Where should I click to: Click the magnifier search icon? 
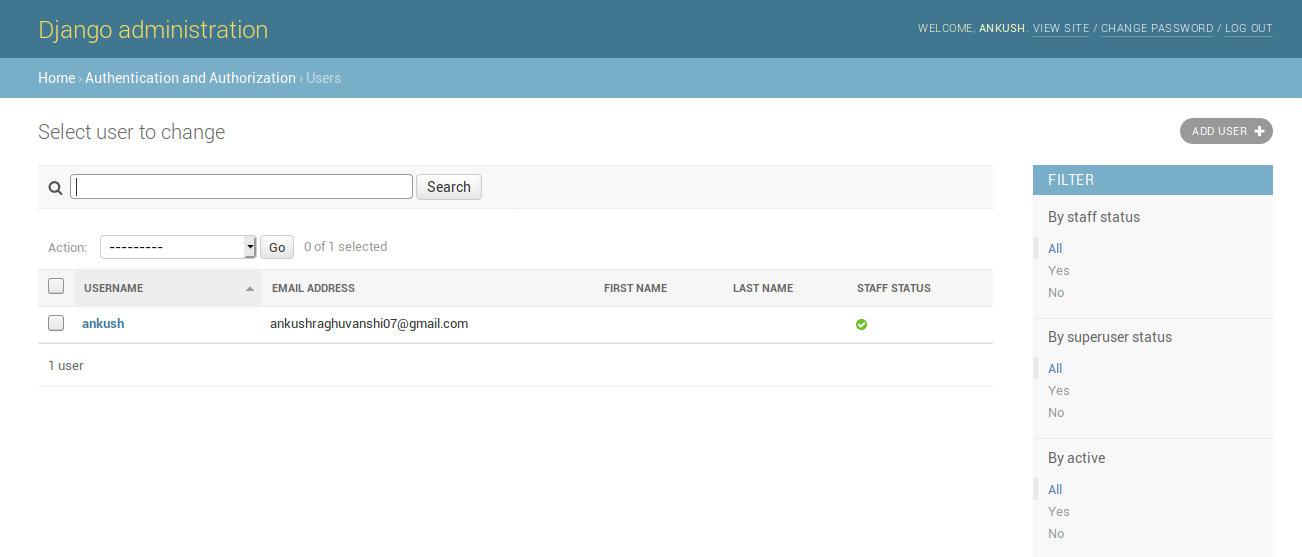(56, 187)
